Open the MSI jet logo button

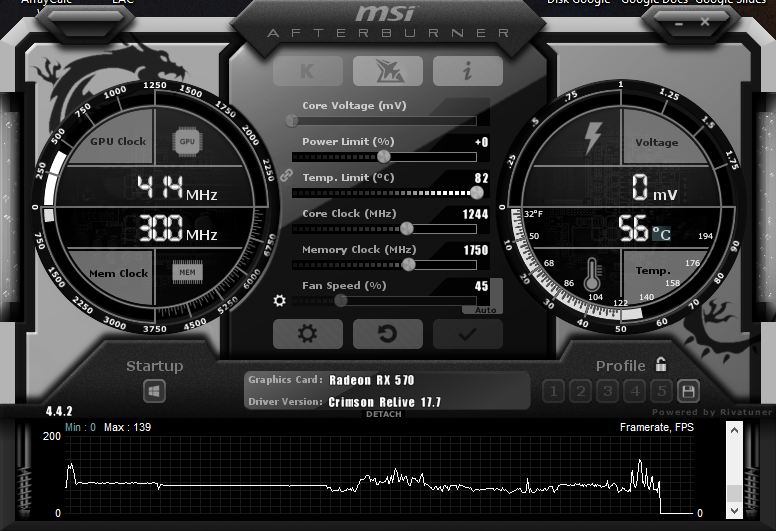click(x=387, y=70)
